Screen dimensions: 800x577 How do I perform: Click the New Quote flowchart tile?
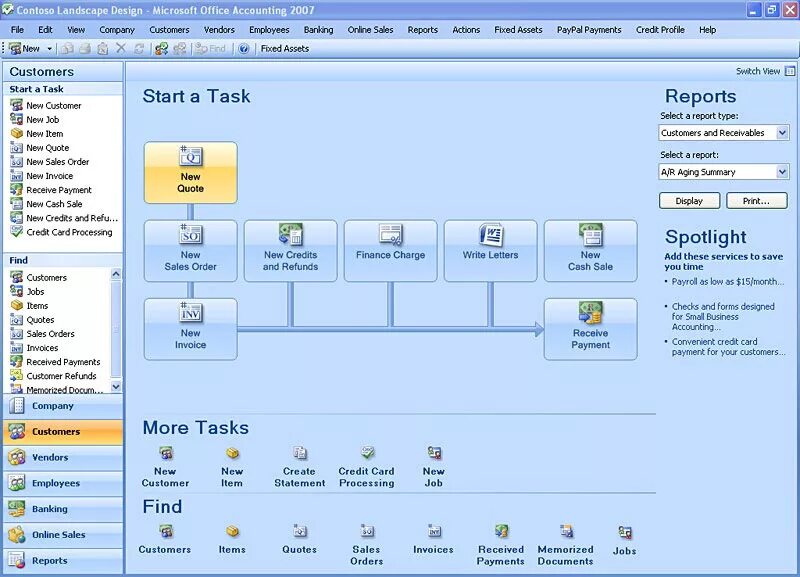click(x=190, y=172)
